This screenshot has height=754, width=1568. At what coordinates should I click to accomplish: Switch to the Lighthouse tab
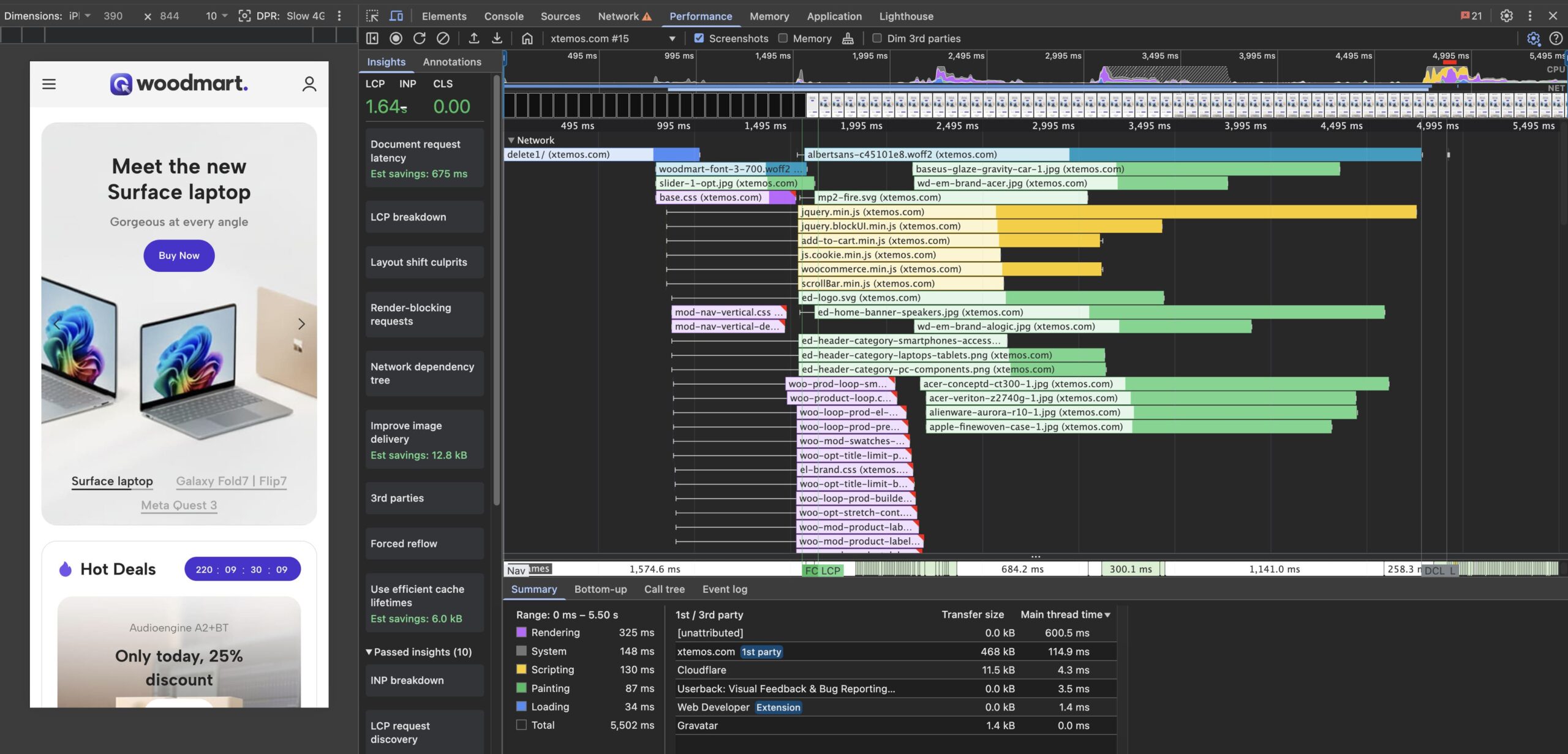pos(906,17)
